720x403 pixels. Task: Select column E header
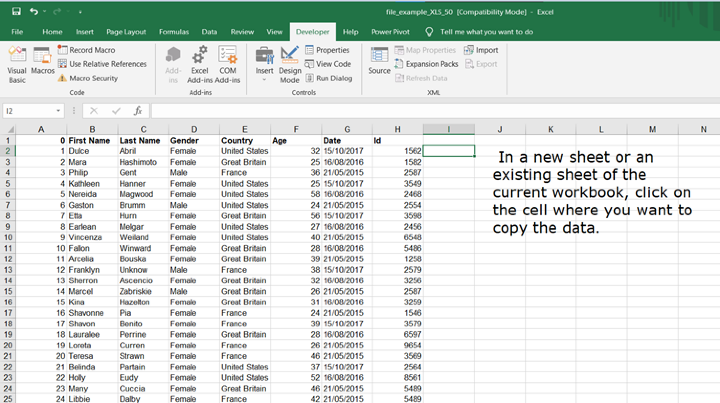coord(244,129)
